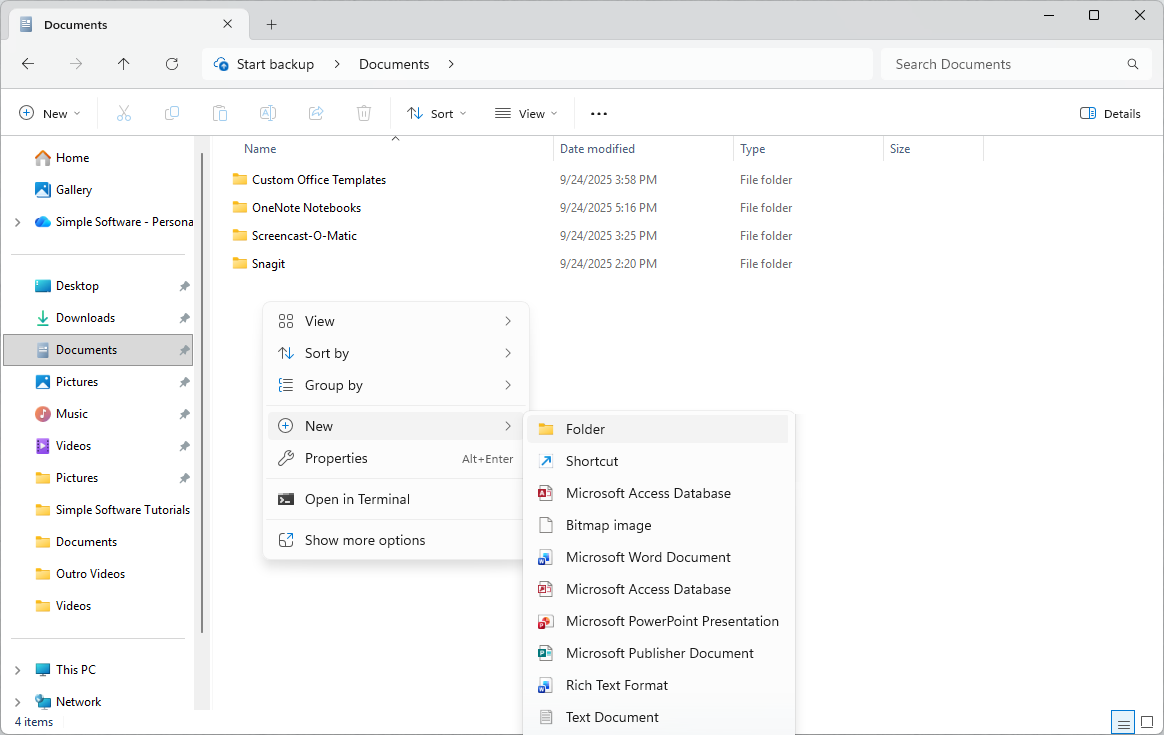The height and width of the screenshot is (735, 1164).
Task: Click in the Search Documents field
Action: (x=1016, y=64)
